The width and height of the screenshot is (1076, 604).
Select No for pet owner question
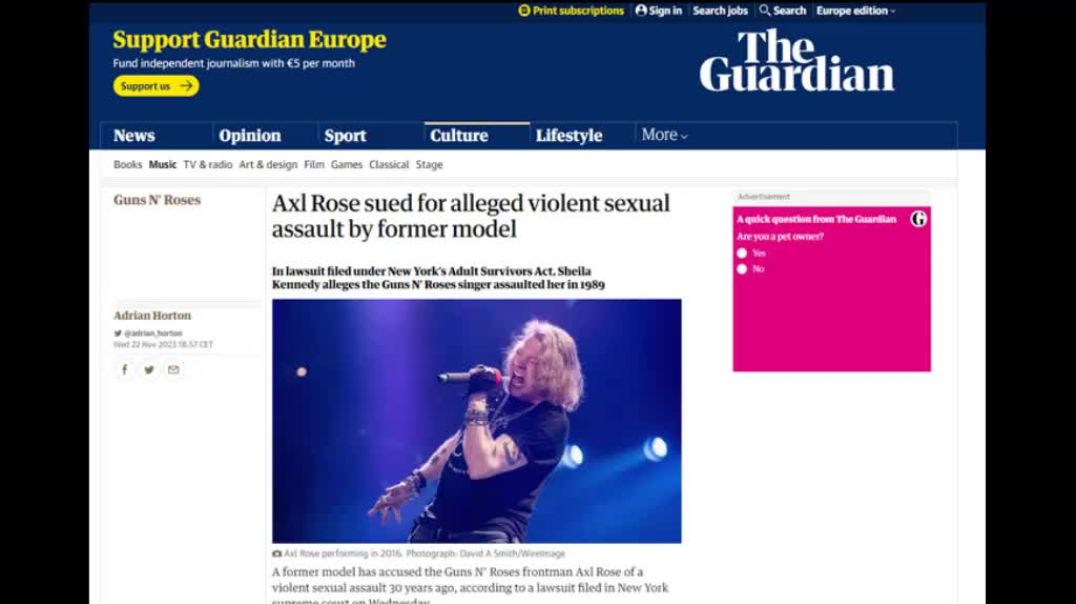pyautogui.click(x=742, y=269)
